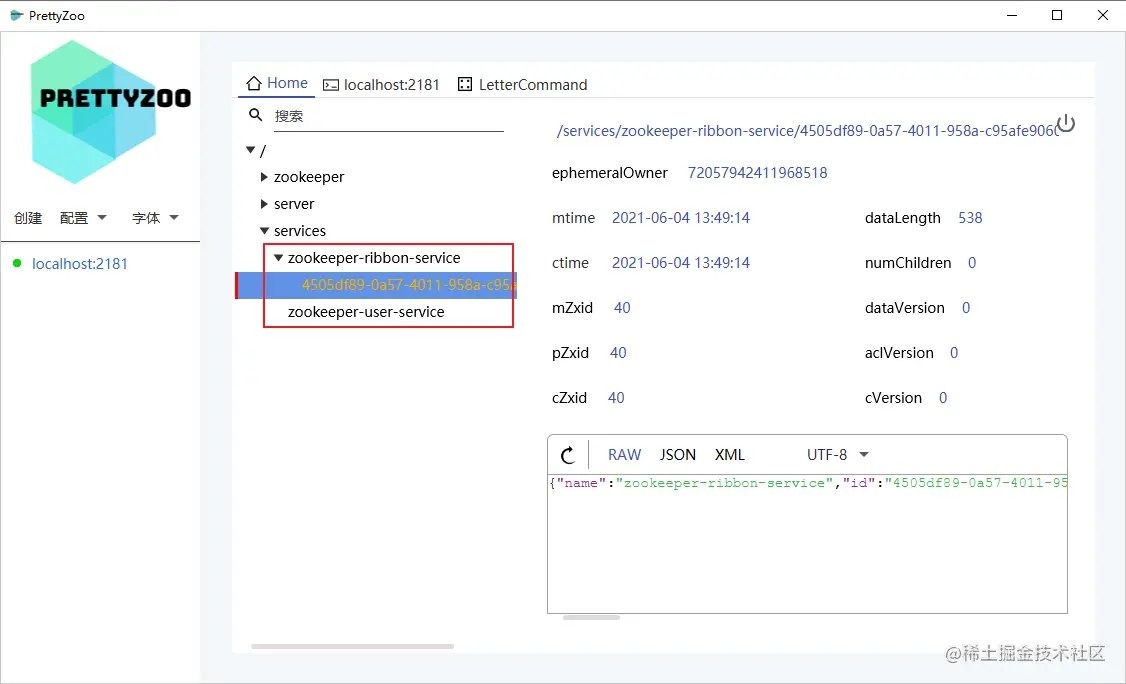Screen dimensions: 1126x684
Task: Select XML data view
Action: coord(730,455)
